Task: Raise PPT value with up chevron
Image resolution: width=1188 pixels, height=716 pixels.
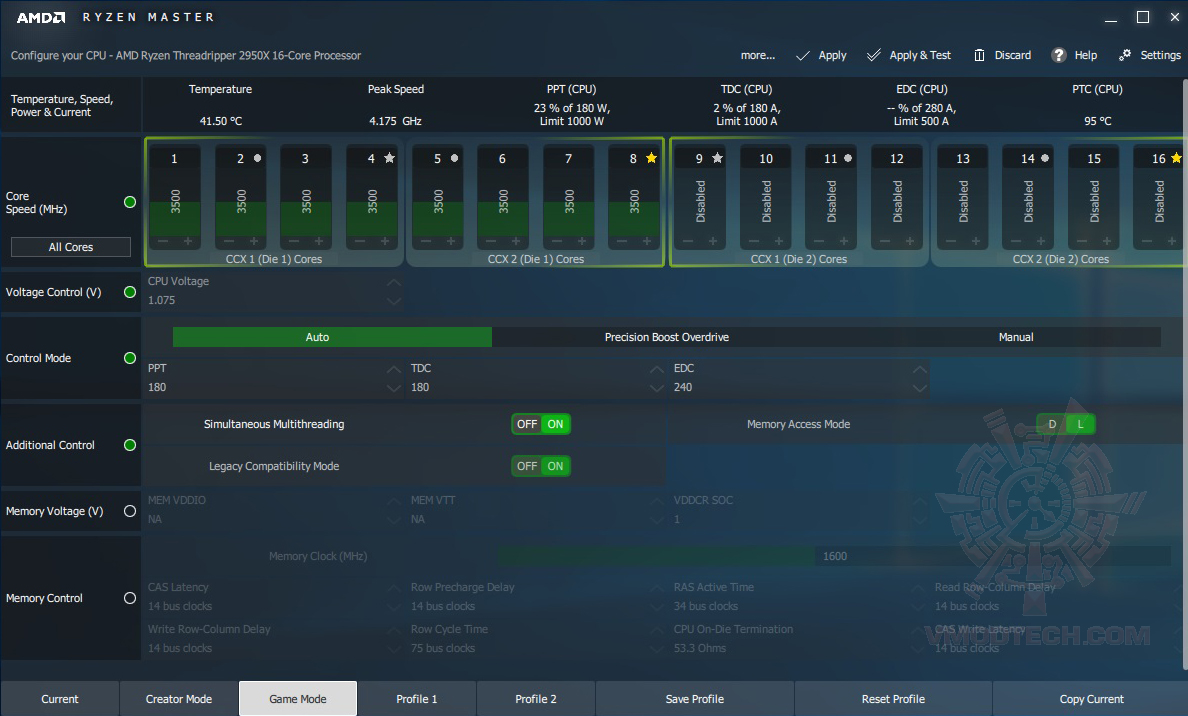Action: tap(394, 369)
